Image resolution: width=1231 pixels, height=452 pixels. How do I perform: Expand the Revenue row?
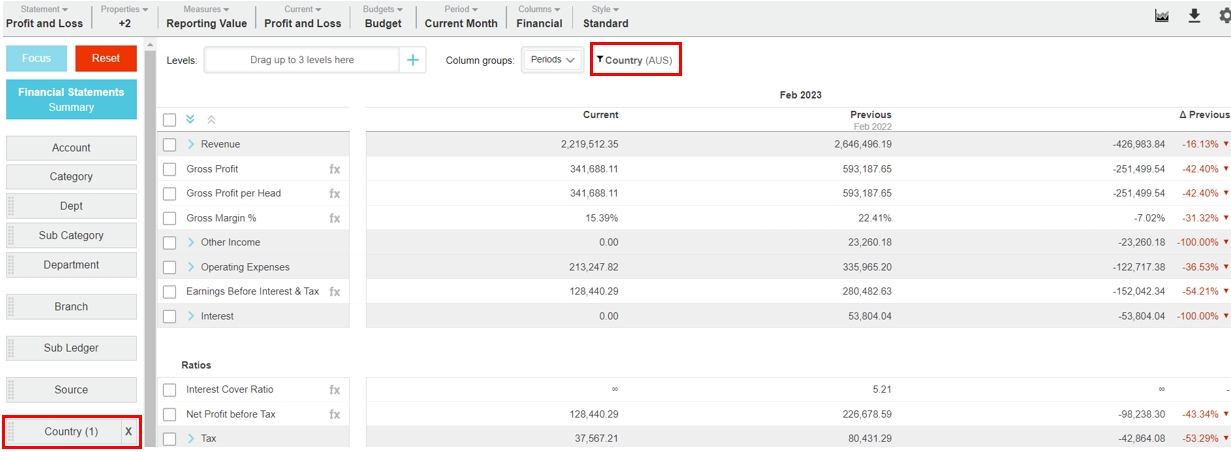191,145
